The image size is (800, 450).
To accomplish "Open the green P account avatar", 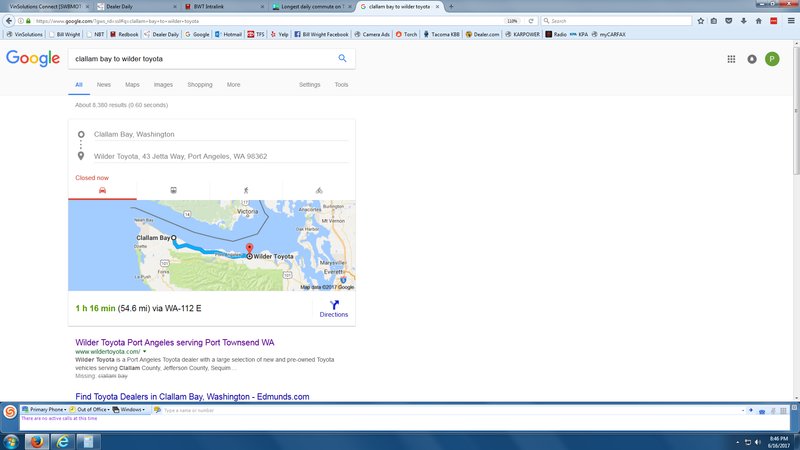I will click(772, 59).
